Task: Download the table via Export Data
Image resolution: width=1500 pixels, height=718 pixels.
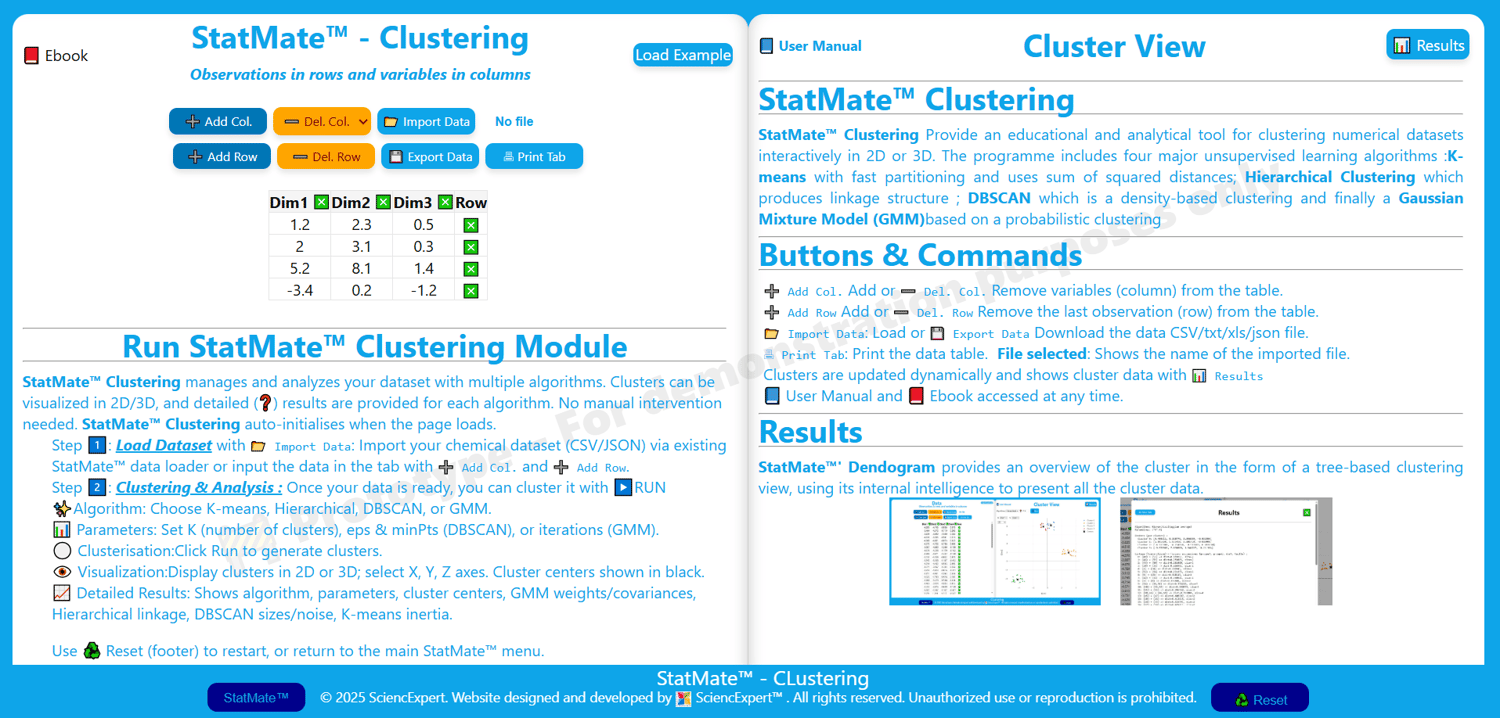Action: [430, 156]
